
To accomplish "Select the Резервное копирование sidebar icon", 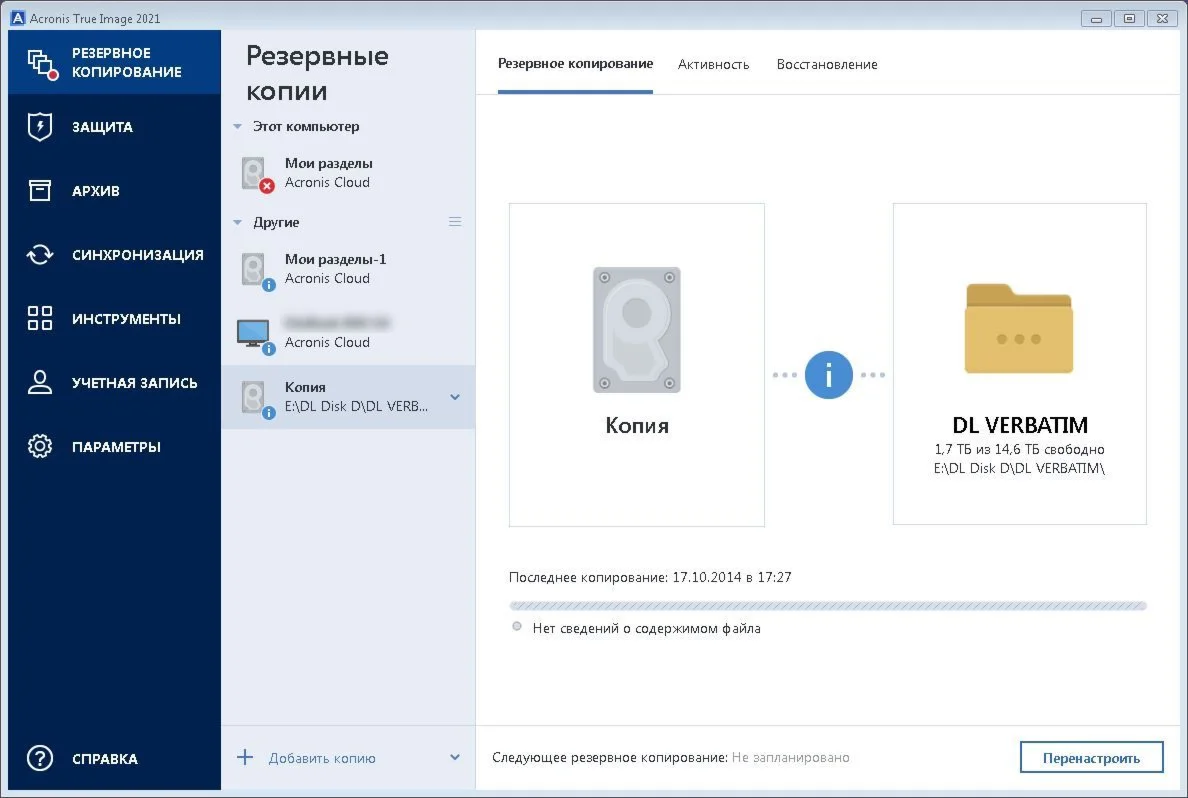I will [x=42, y=64].
